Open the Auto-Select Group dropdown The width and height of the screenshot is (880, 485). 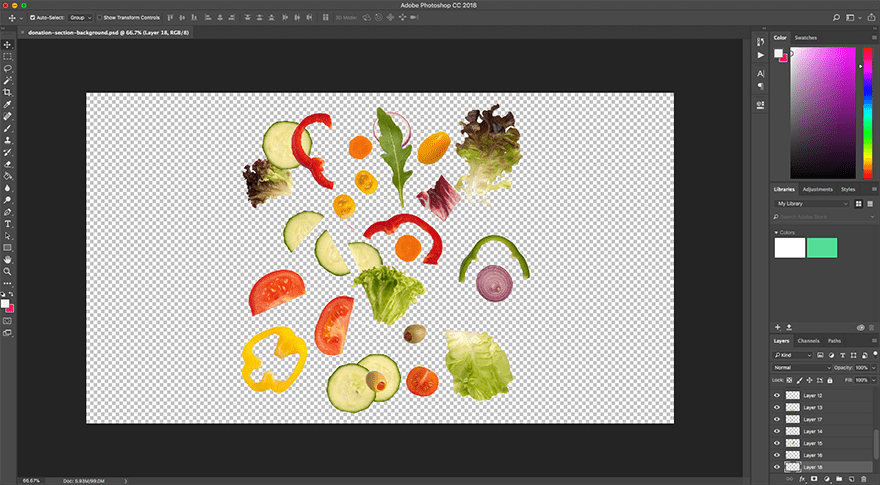[78, 18]
